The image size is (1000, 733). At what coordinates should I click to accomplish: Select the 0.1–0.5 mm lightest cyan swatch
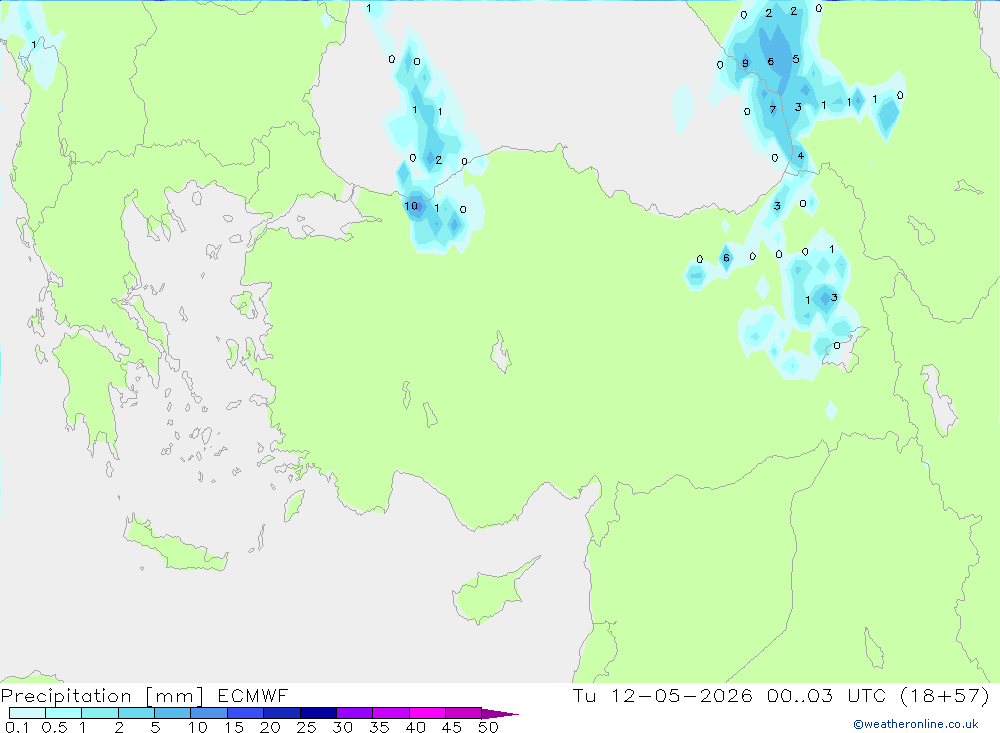(x=27, y=713)
